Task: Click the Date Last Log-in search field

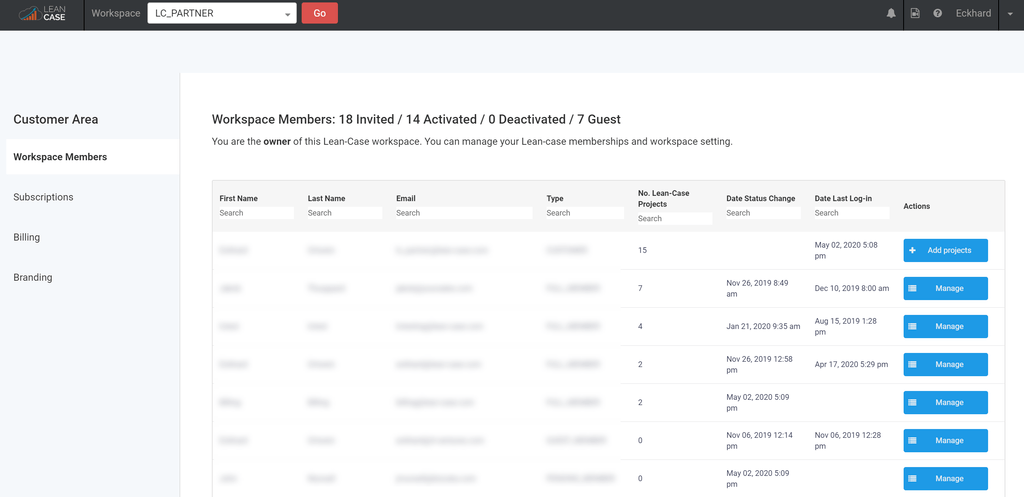Action: [x=852, y=213]
